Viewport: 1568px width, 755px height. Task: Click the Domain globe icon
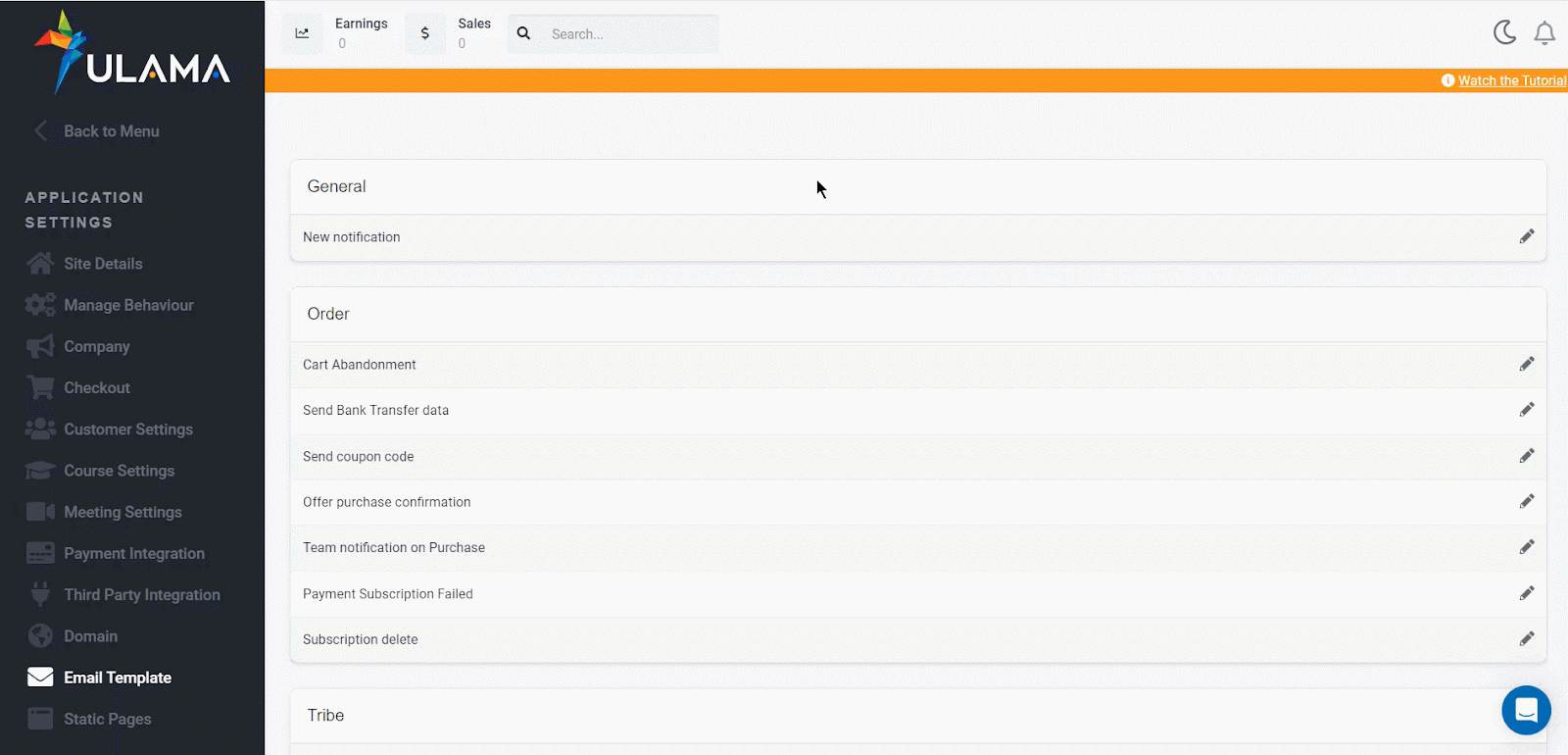(40, 635)
